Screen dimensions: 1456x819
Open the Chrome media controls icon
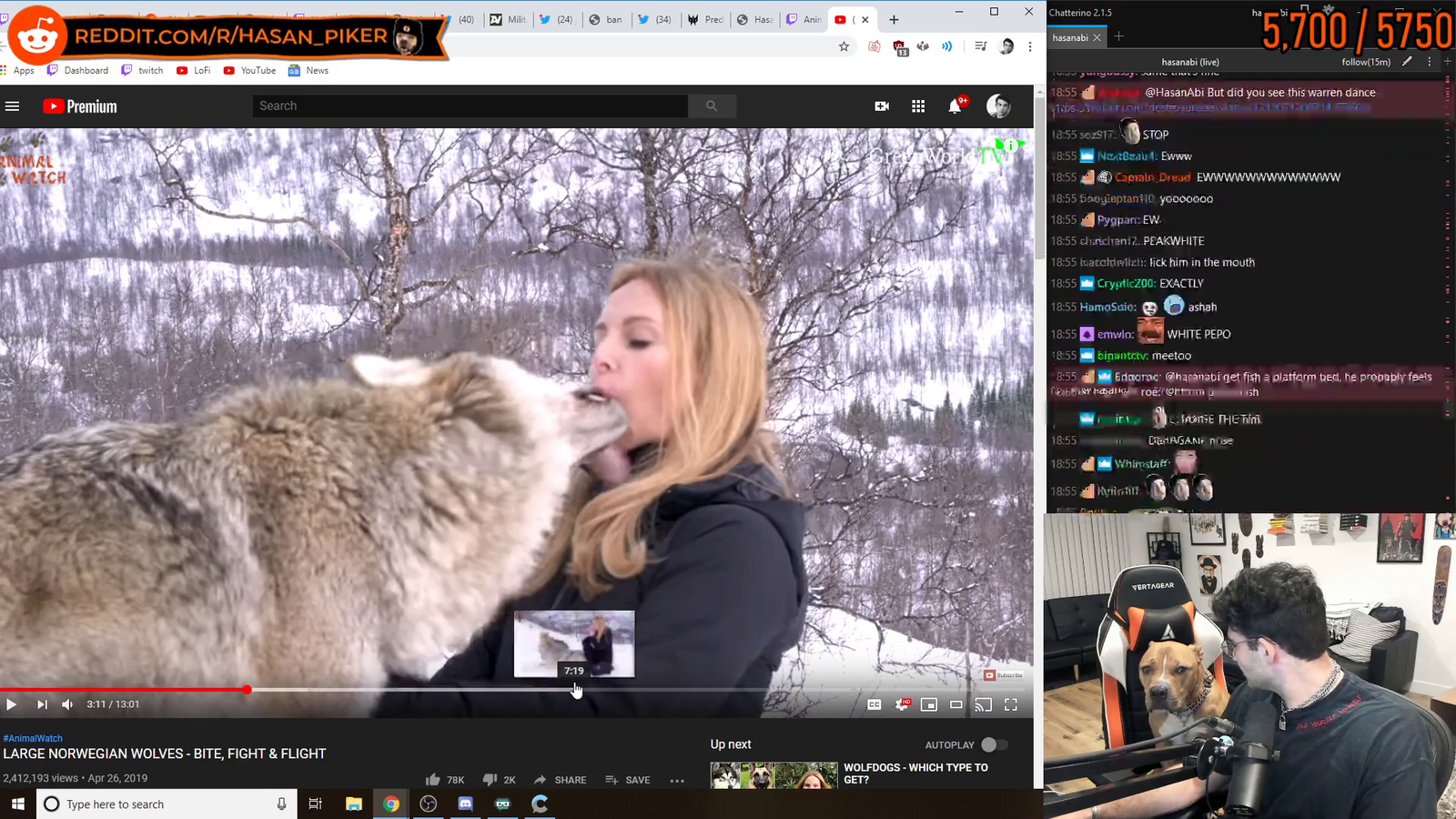[980, 46]
